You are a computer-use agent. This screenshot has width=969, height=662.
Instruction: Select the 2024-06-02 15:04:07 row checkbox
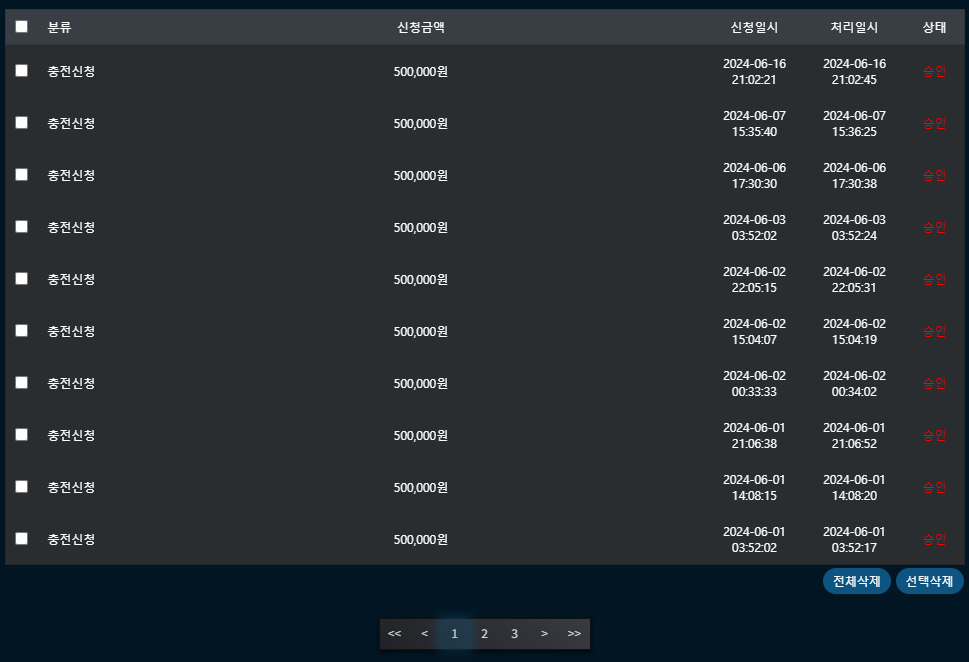[21, 331]
